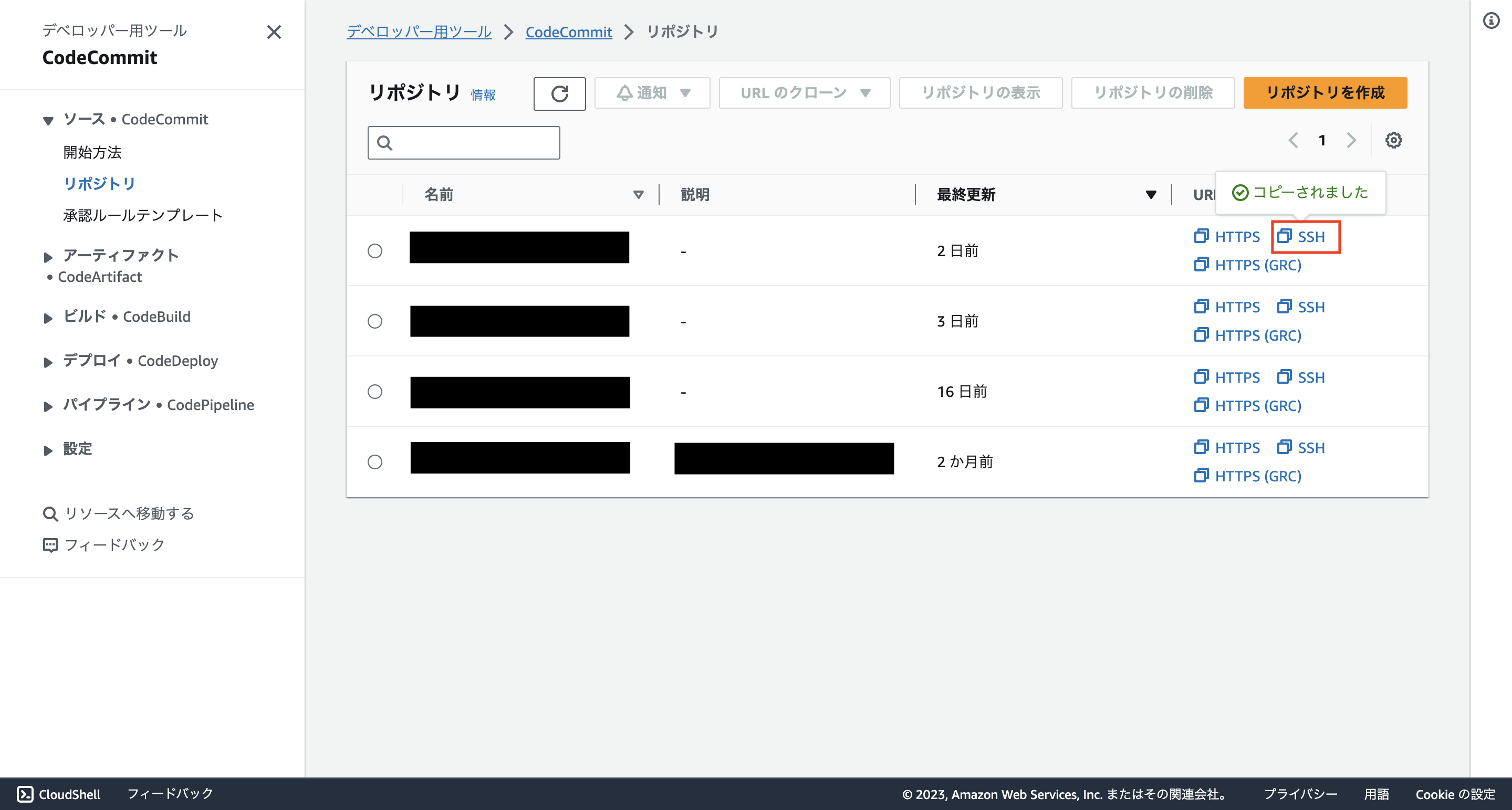Viewport: 1512px width, 810px height.
Task: Open CloudShell from bottom bar
Action: tap(59, 794)
